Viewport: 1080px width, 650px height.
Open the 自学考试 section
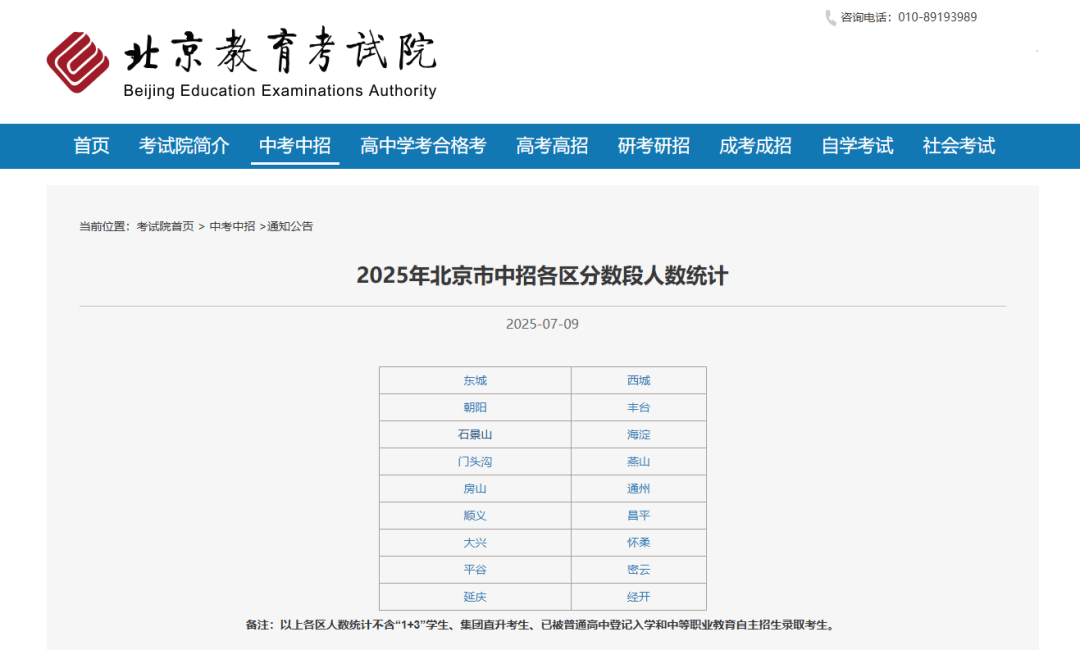tap(857, 146)
